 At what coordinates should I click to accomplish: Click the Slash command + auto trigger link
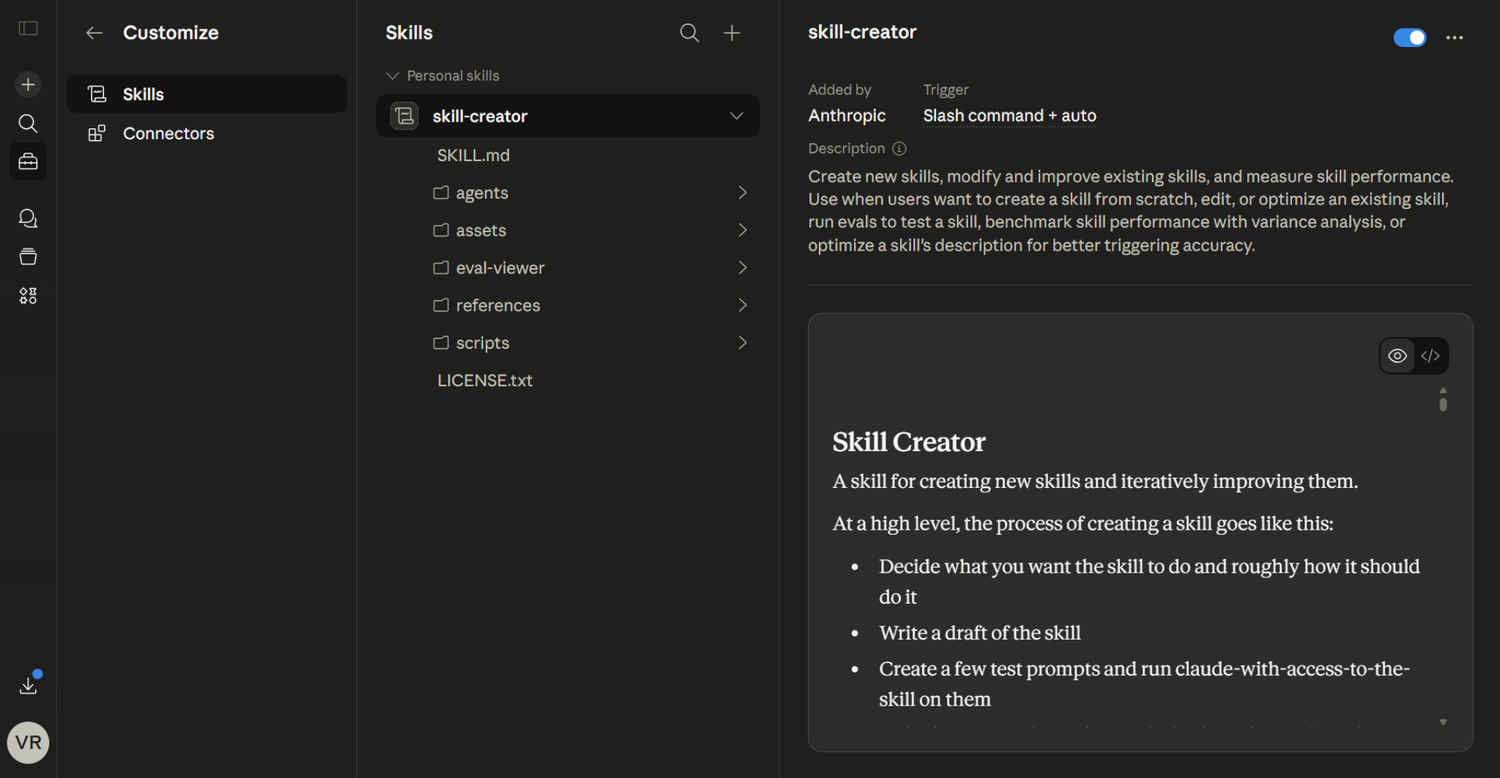pos(1009,116)
